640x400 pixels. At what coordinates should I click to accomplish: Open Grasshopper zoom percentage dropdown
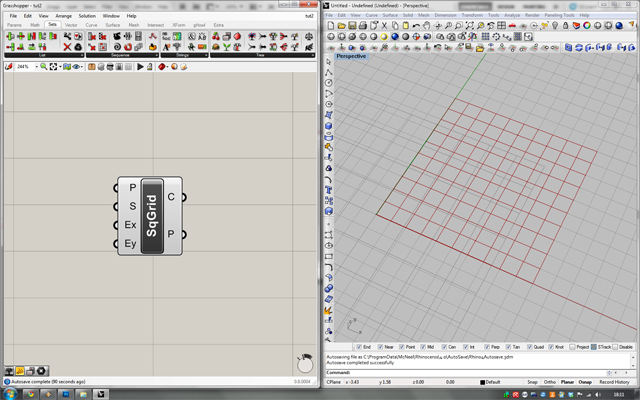click(x=36, y=67)
